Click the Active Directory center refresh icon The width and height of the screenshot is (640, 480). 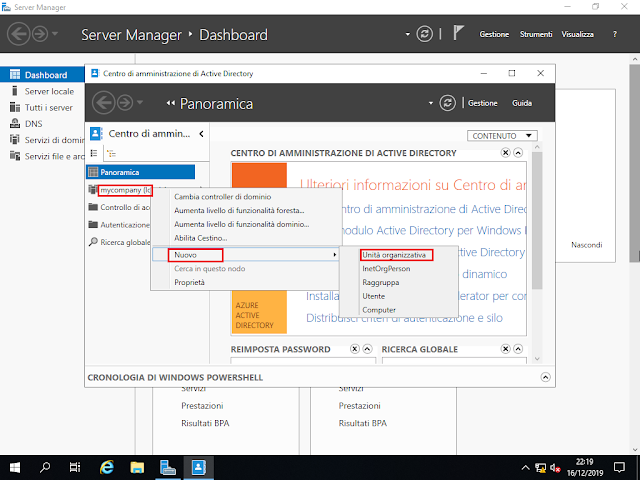[447, 103]
